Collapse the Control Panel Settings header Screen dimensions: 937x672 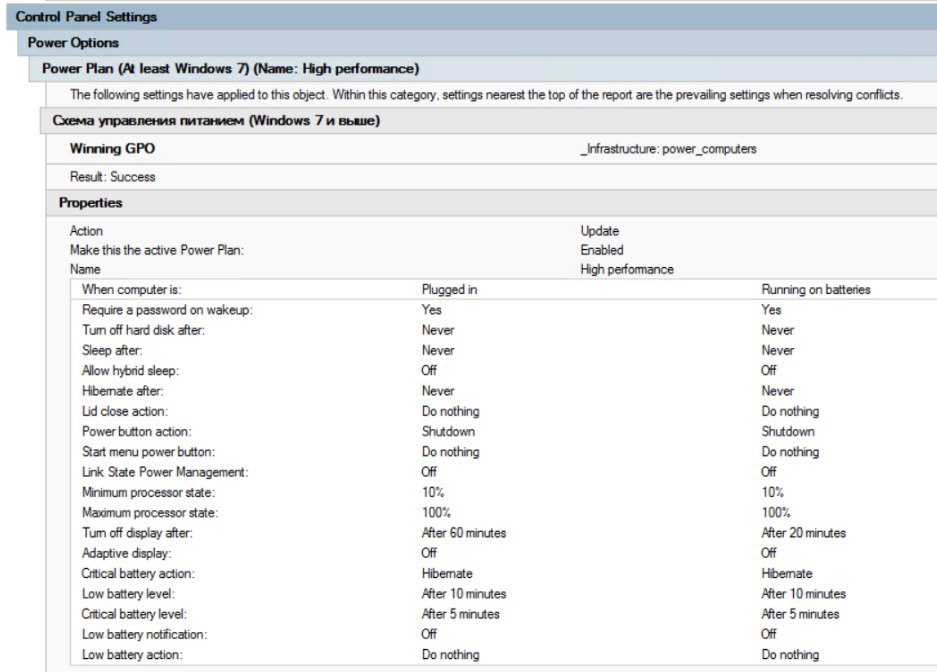tap(471, 17)
